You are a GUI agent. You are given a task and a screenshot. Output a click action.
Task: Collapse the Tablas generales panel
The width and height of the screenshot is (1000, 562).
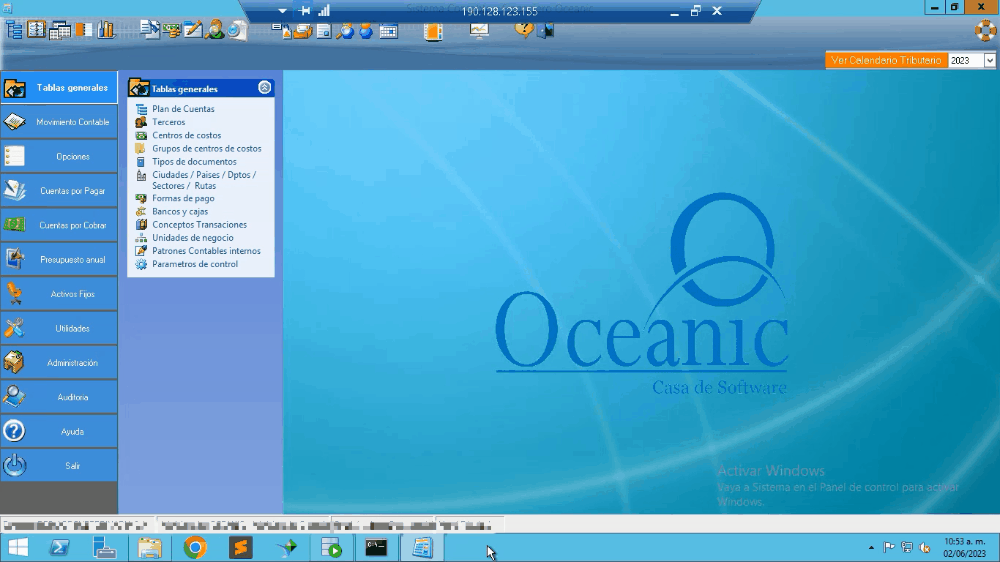[264, 88]
